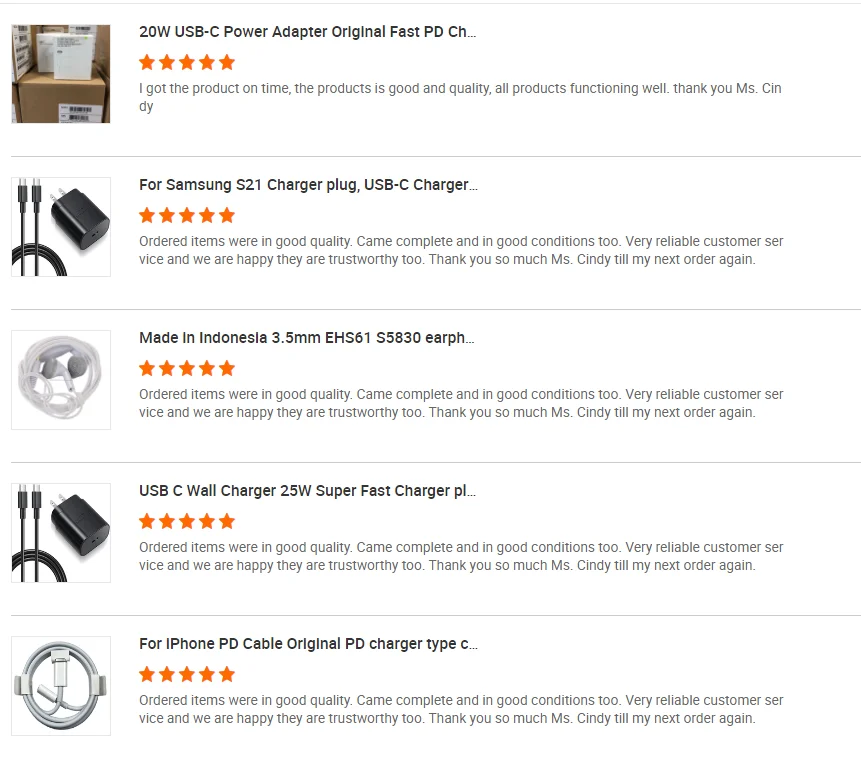Click the review text below the iPhone PD cable
Screen dimensions: 861x763
coord(461,709)
